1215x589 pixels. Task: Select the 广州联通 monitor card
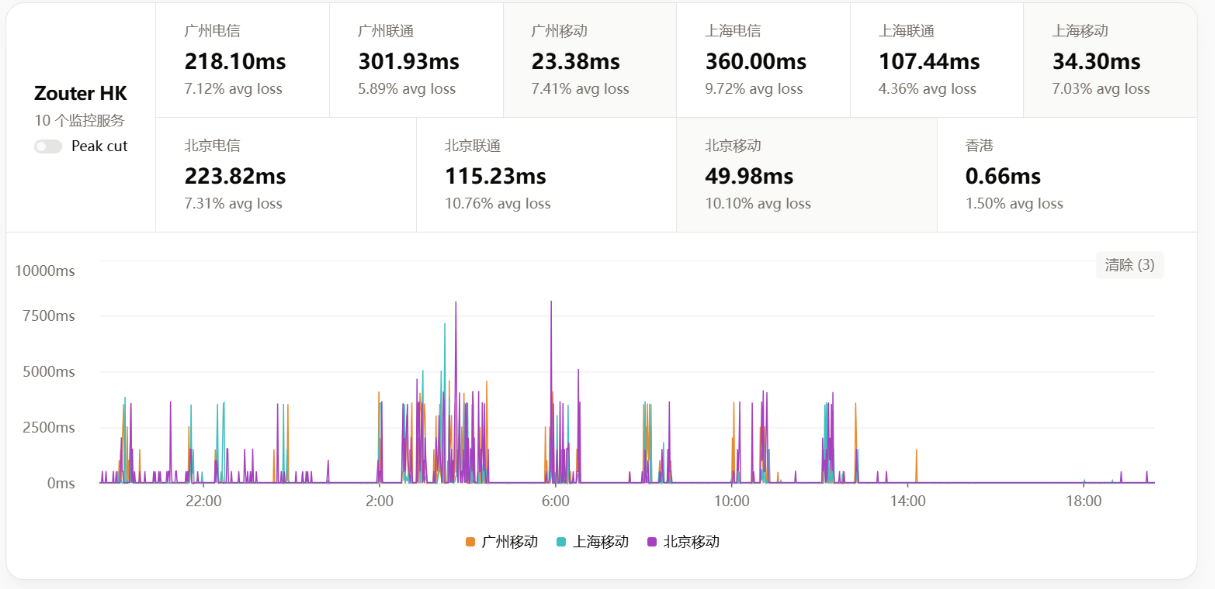coord(416,60)
